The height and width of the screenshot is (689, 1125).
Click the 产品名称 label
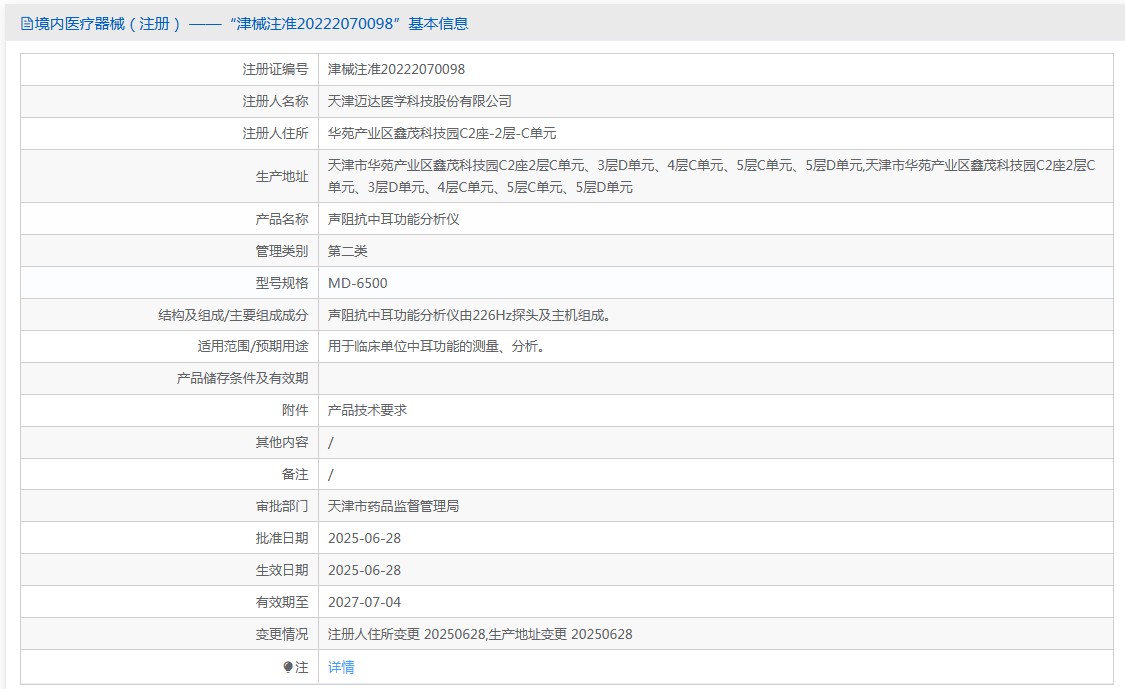282,219
